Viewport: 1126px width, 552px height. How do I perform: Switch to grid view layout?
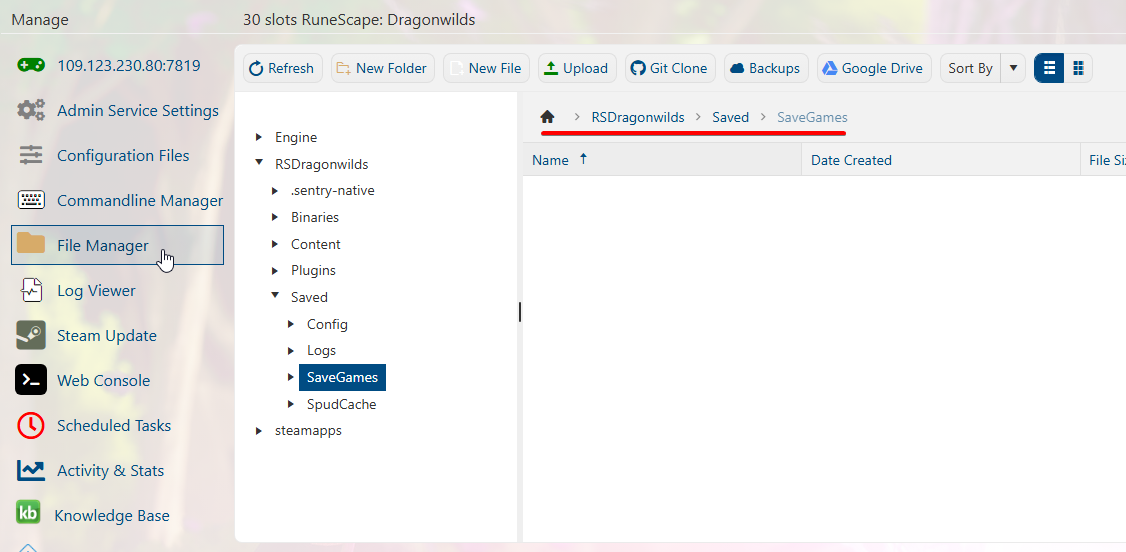click(x=1078, y=68)
